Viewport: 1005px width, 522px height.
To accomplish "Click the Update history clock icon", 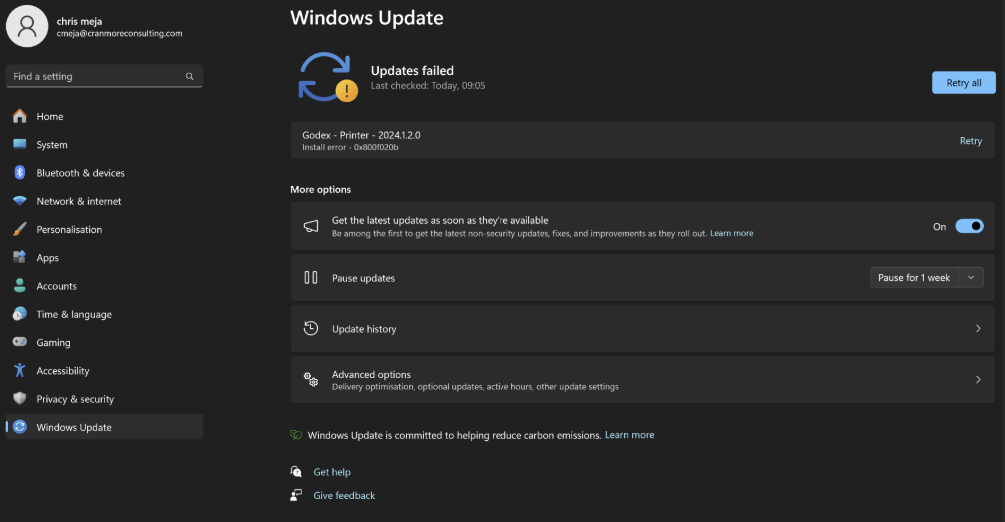I will tap(311, 328).
